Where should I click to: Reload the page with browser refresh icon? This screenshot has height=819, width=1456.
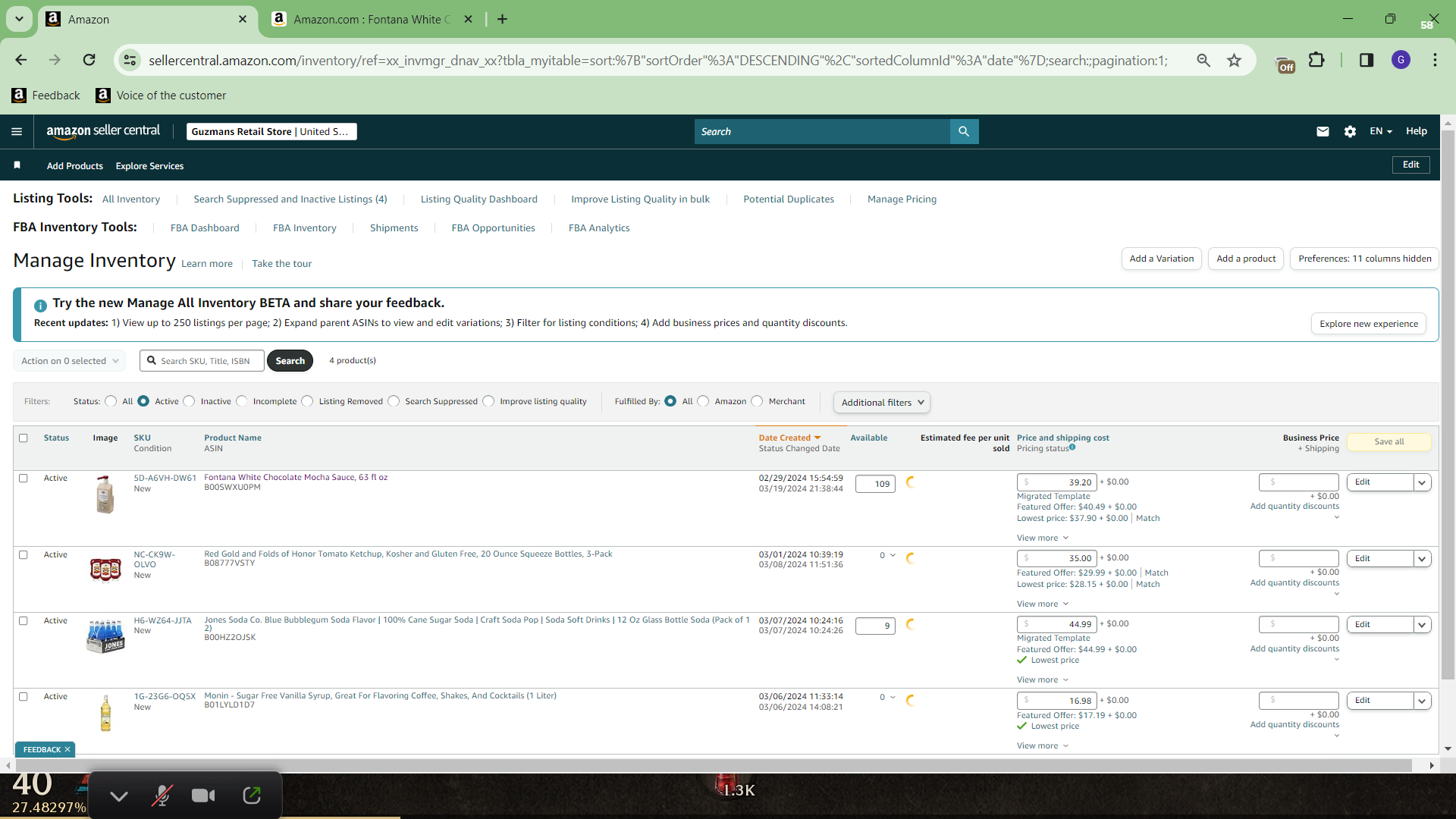[x=89, y=60]
